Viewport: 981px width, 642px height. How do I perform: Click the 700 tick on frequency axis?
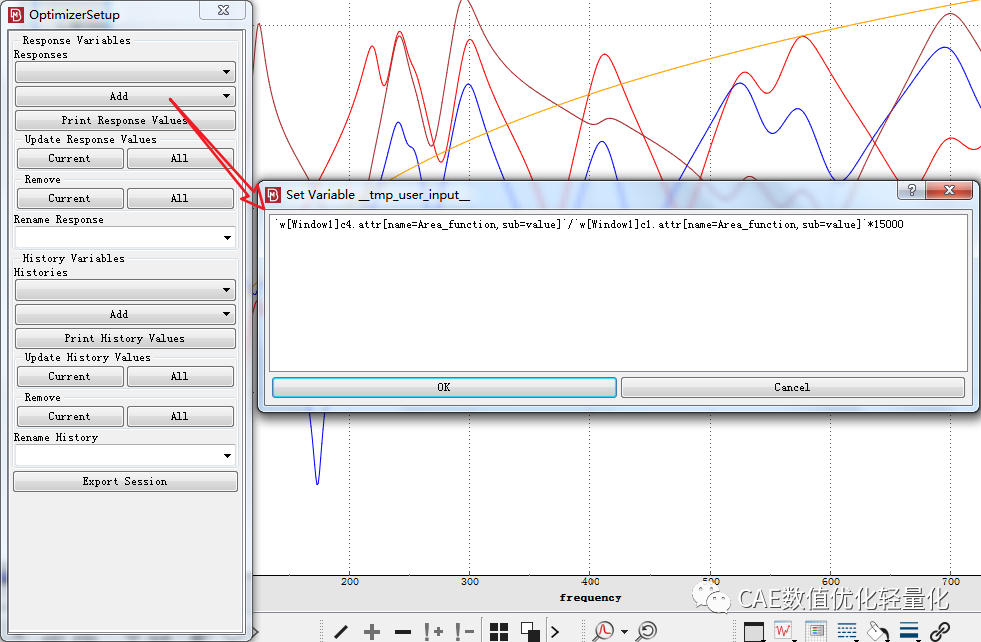click(x=951, y=581)
